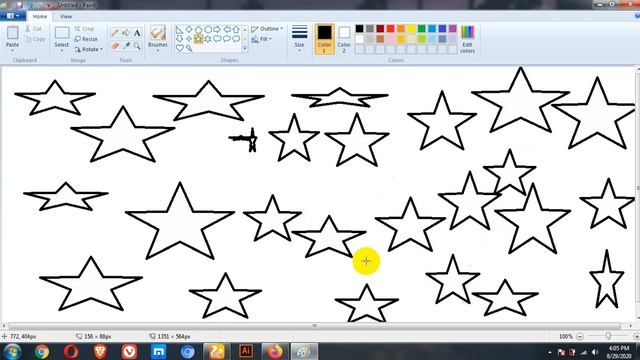Image resolution: width=640 pixels, height=360 pixels.
Task: Open the Edit colors dialog
Action: coord(467,39)
